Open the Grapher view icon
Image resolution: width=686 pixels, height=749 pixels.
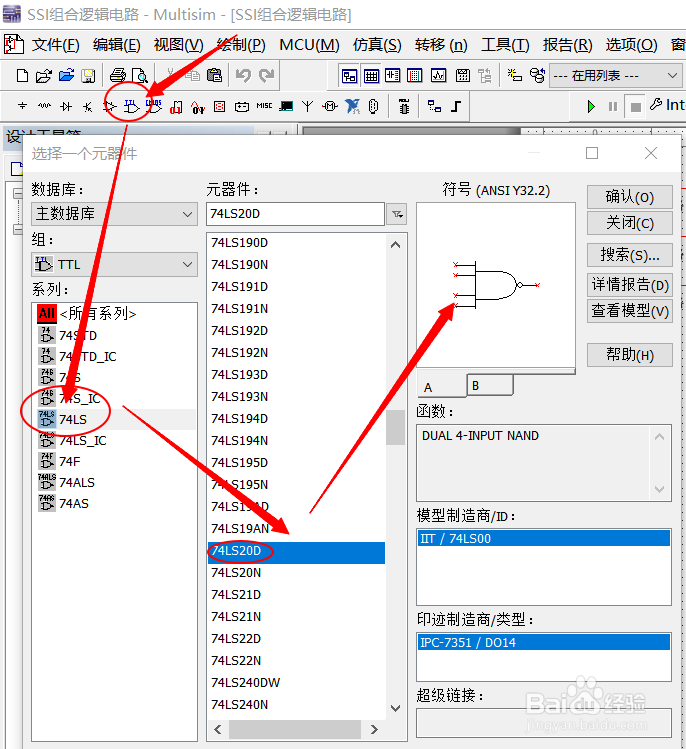click(x=439, y=75)
